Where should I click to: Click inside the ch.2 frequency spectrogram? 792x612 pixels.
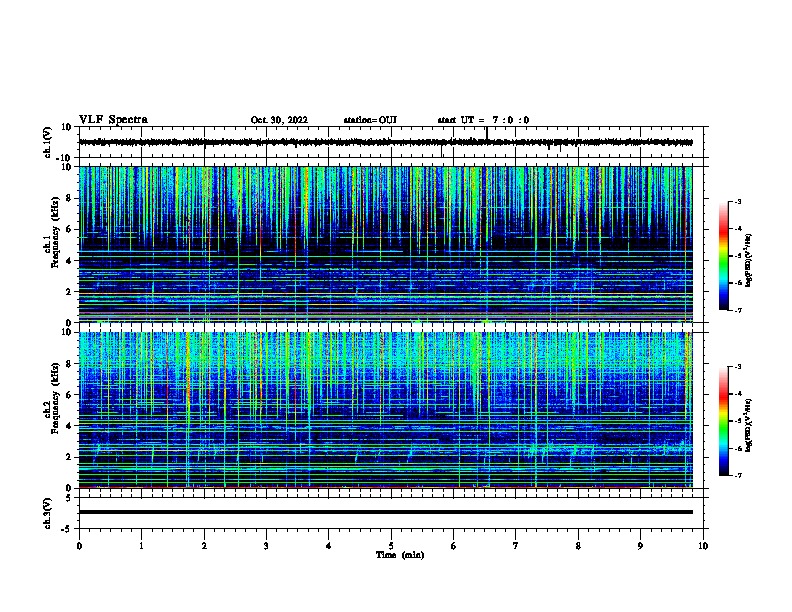(385, 410)
